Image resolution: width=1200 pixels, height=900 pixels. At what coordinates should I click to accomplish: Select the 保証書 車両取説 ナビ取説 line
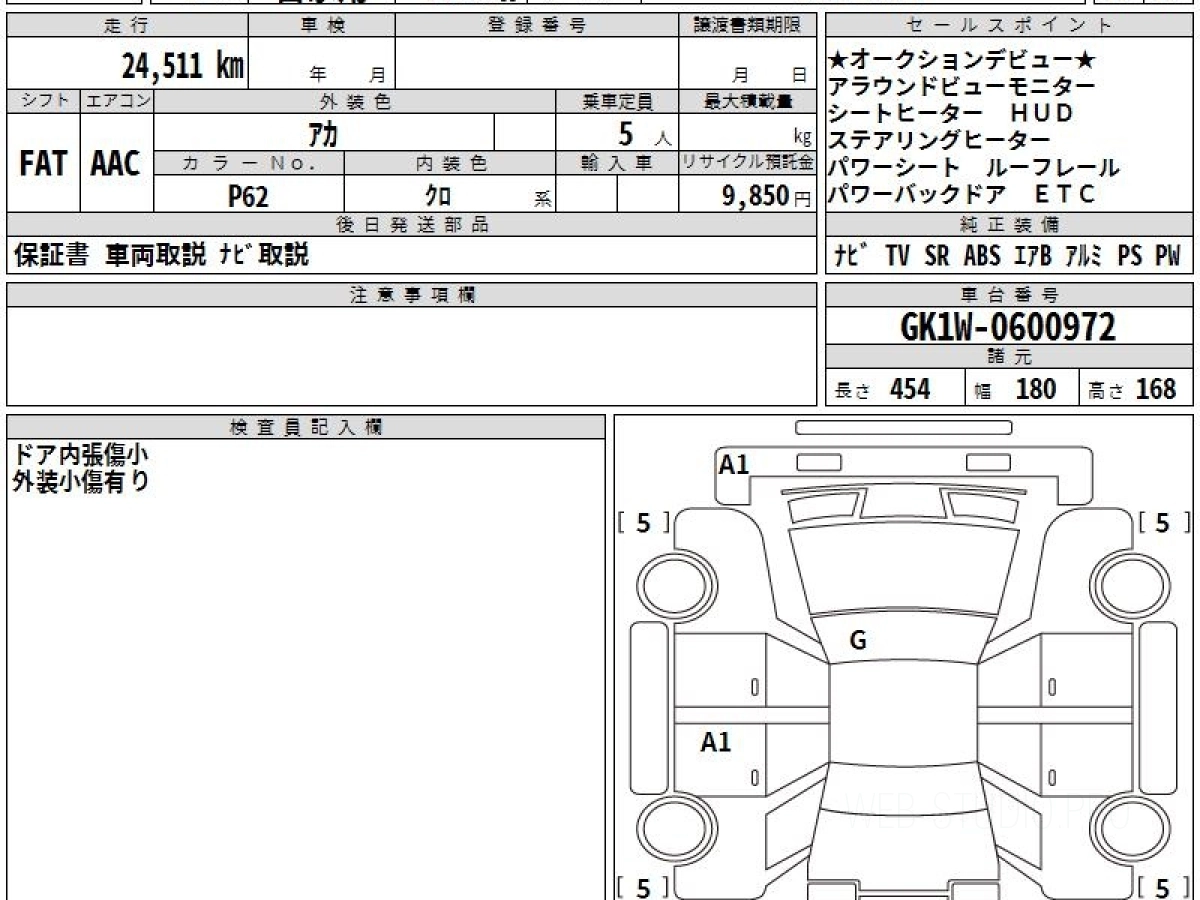[x=162, y=256]
